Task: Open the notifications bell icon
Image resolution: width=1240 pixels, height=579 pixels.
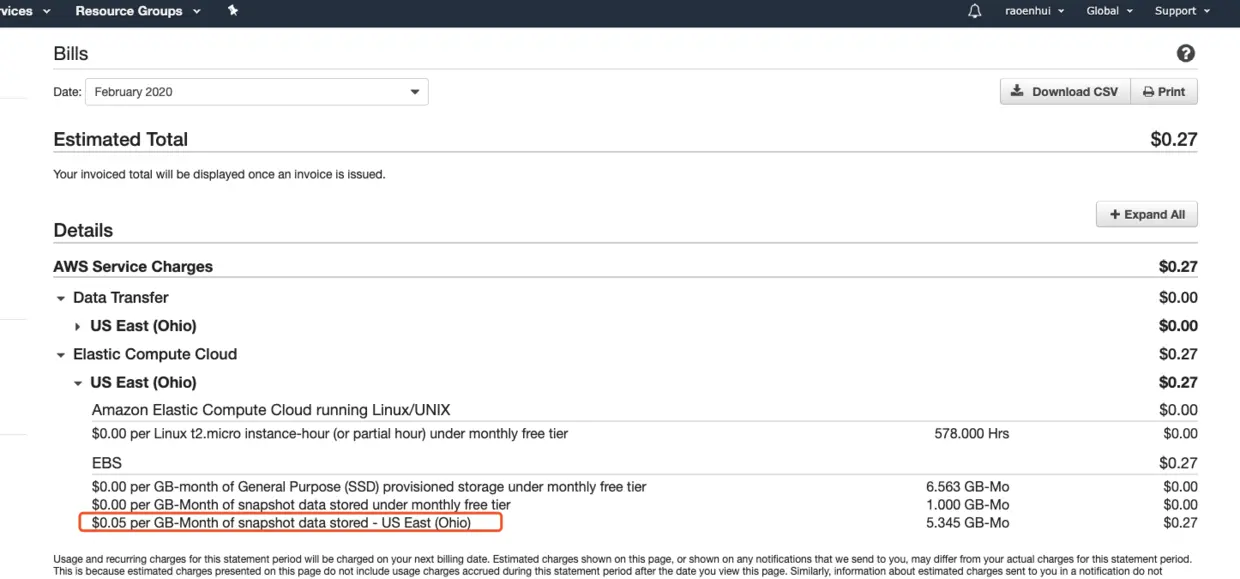Action: [x=975, y=11]
